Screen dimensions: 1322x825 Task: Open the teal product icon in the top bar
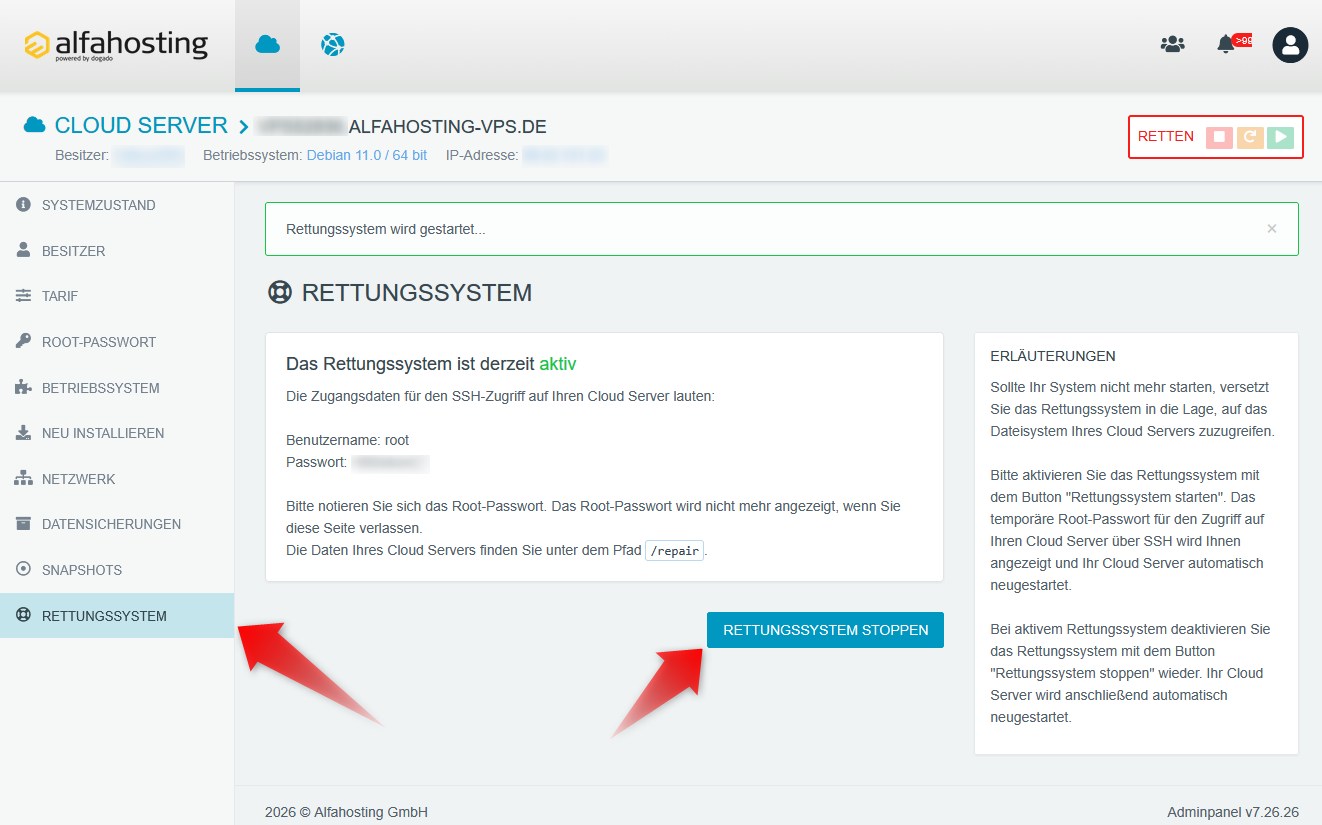pyautogui.click(x=332, y=44)
